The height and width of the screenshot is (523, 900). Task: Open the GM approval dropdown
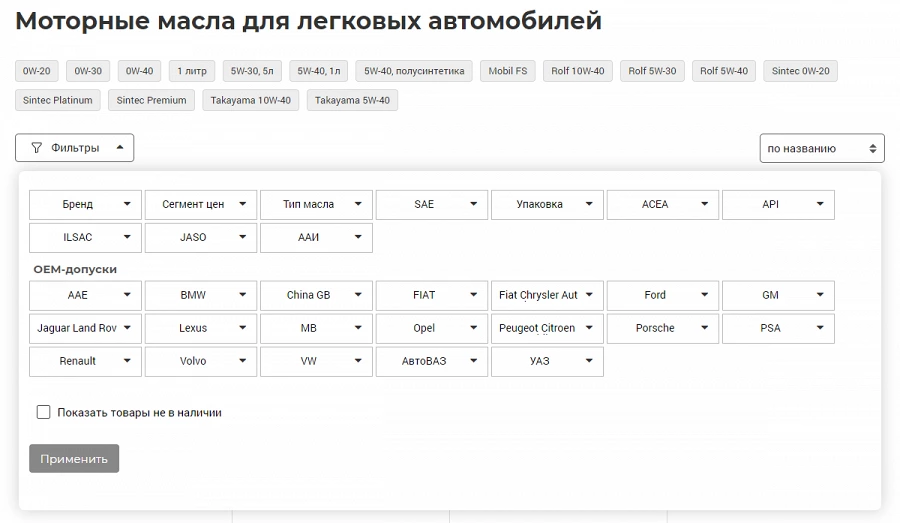[778, 295]
